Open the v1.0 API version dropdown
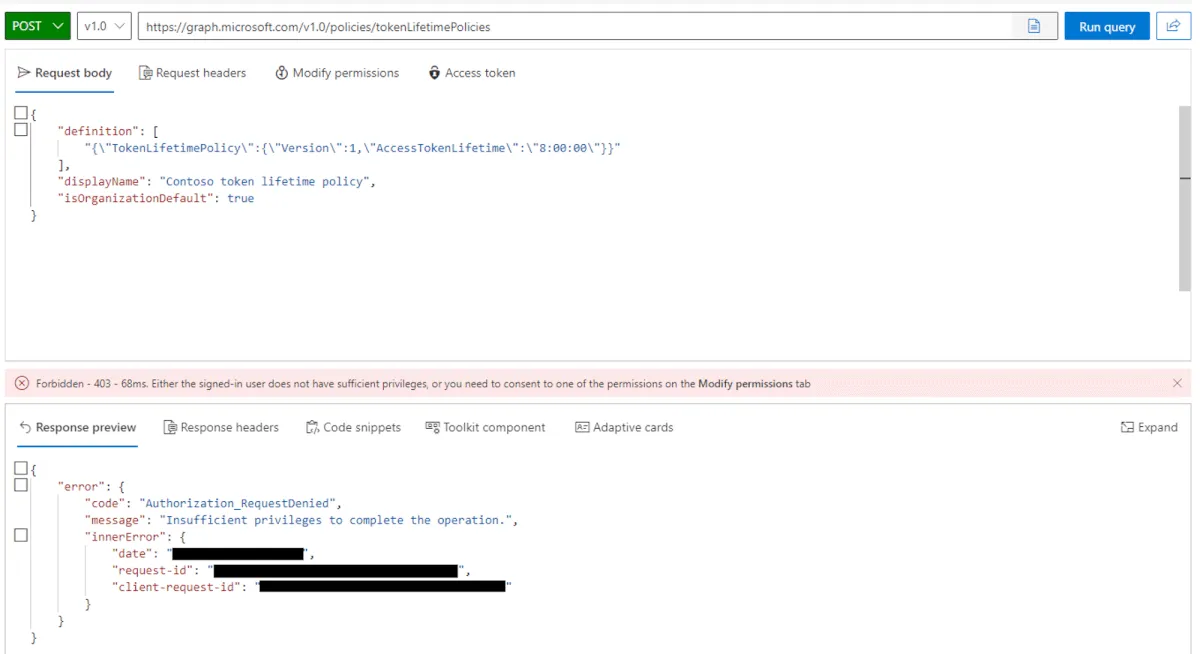Screen dimensions: 1200x654 104,27
